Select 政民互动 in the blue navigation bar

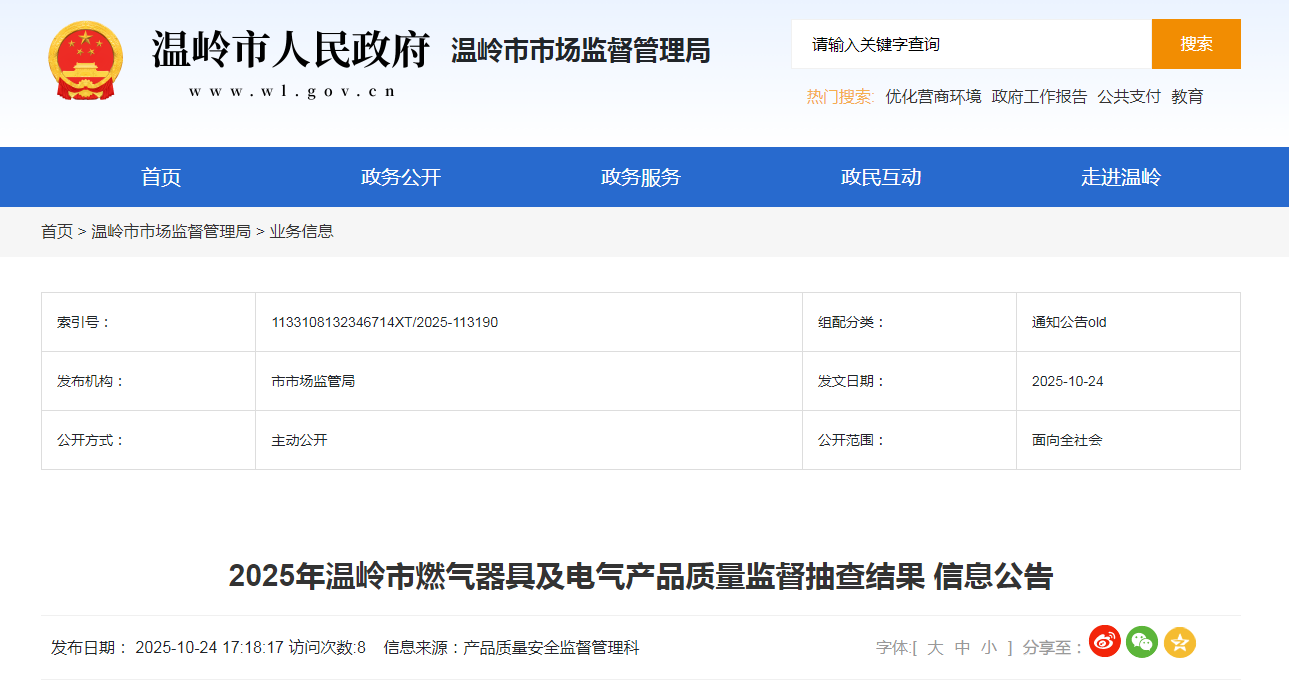pyautogui.click(x=881, y=177)
